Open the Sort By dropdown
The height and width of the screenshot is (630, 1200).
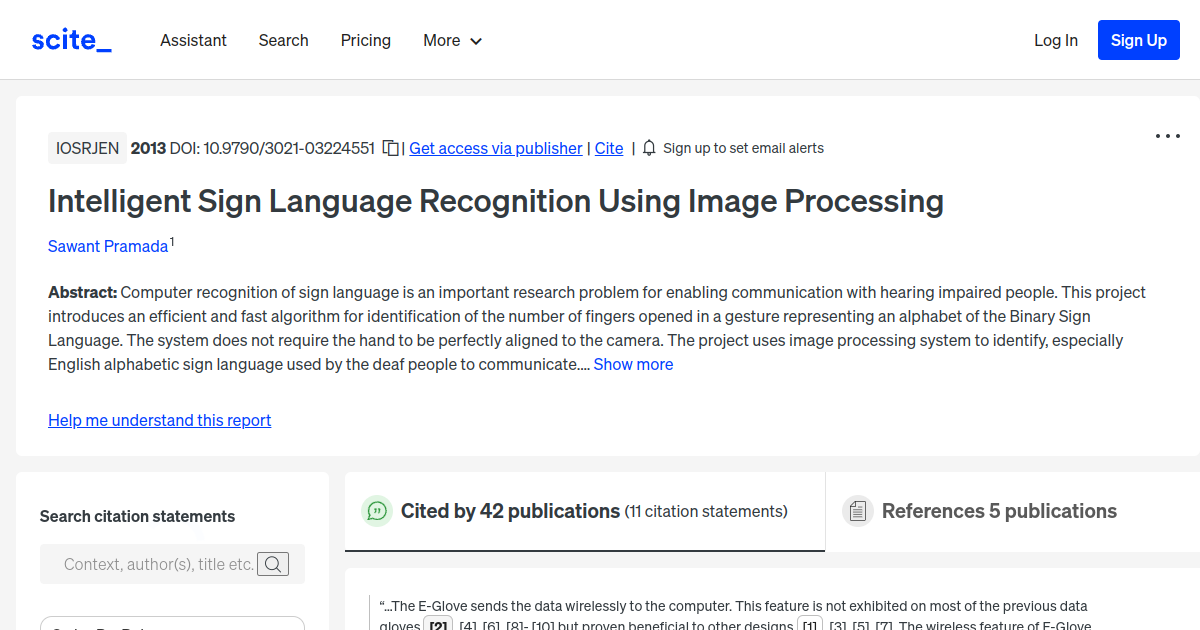point(172,625)
